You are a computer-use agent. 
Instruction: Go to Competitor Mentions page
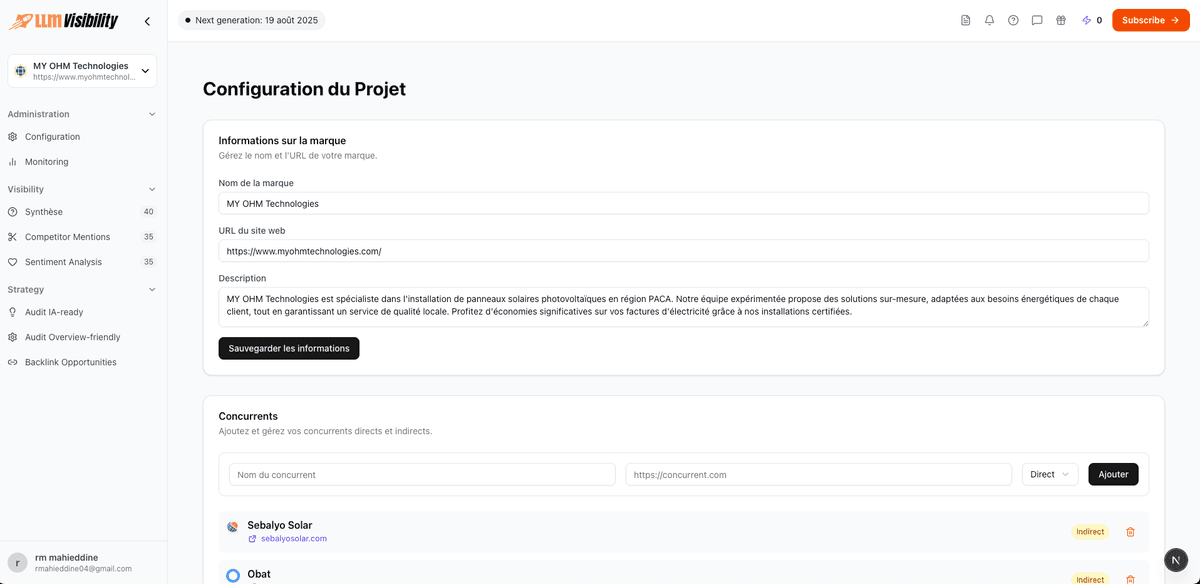[x=67, y=237]
